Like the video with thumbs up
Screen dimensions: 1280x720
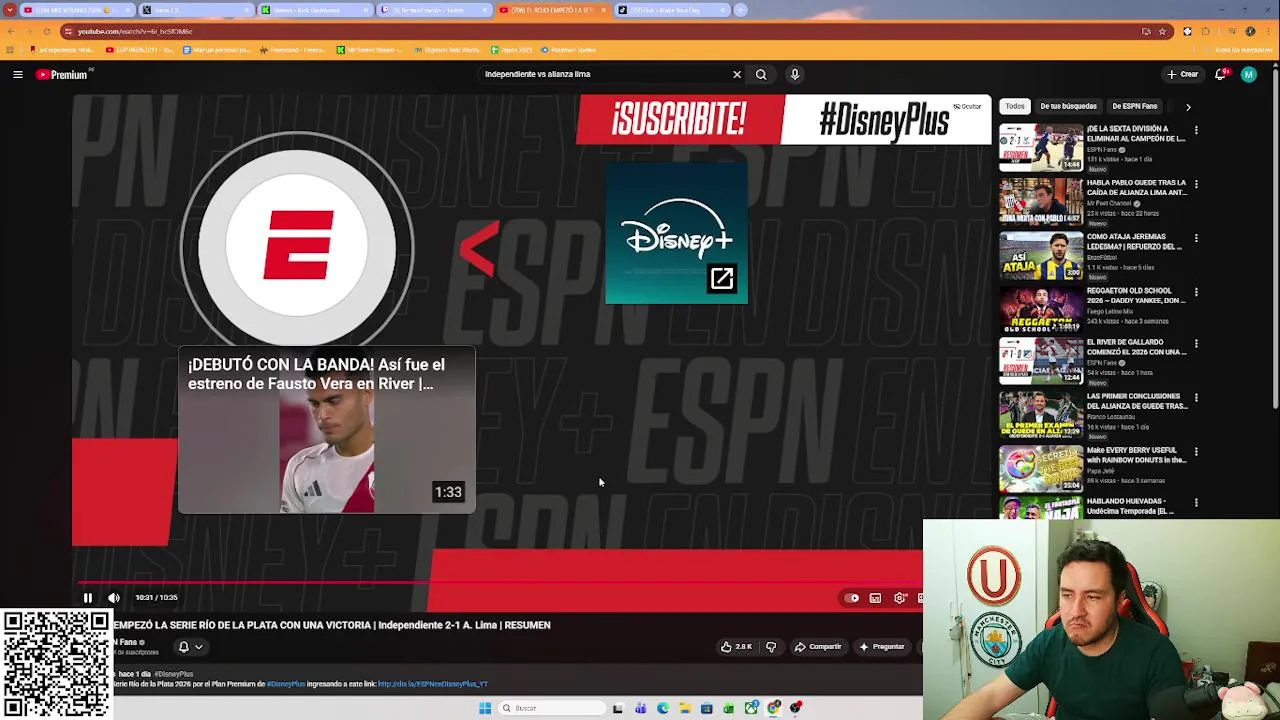click(736, 647)
